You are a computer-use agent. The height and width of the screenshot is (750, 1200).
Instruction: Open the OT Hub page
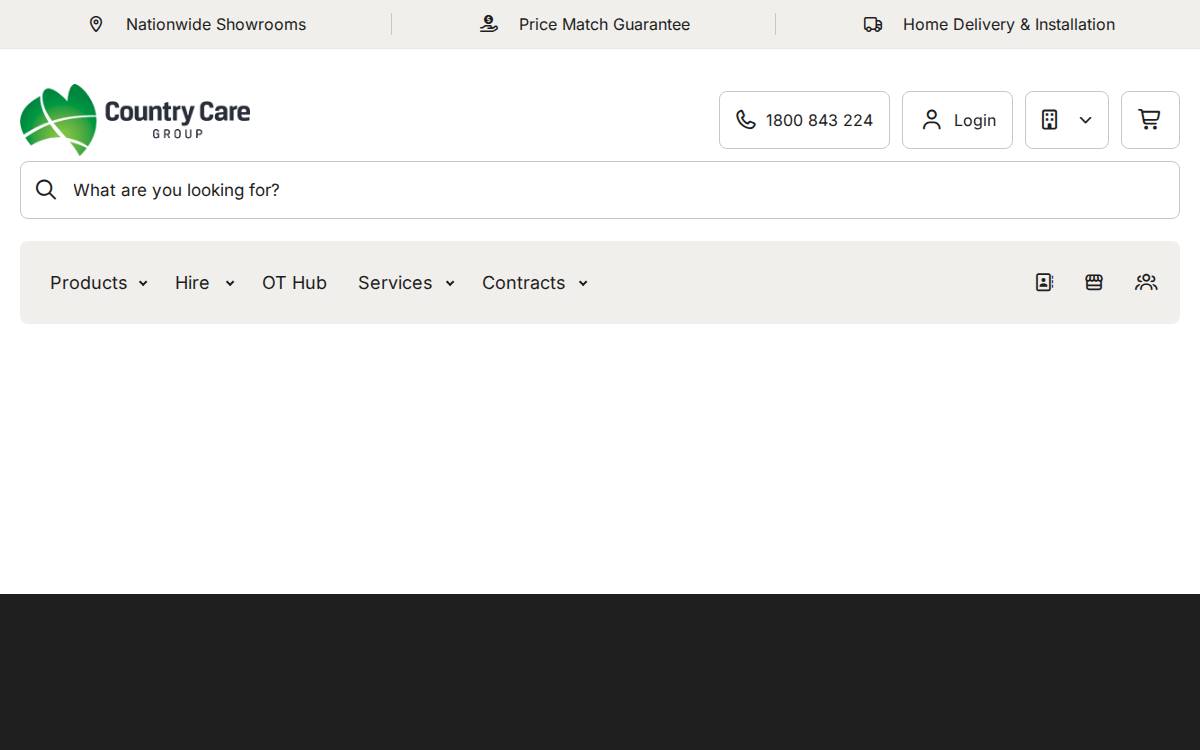click(x=294, y=283)
